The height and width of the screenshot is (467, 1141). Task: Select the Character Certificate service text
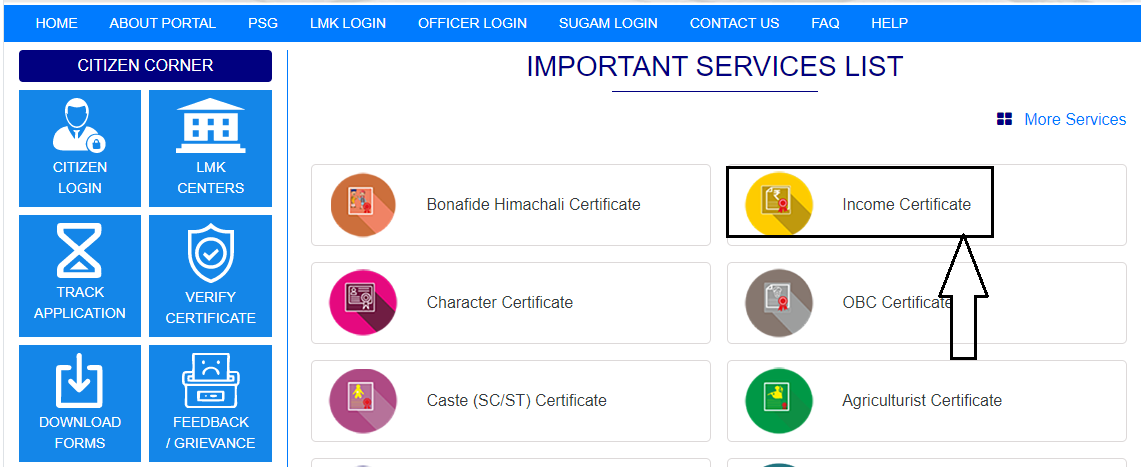(x=500, y=303)
